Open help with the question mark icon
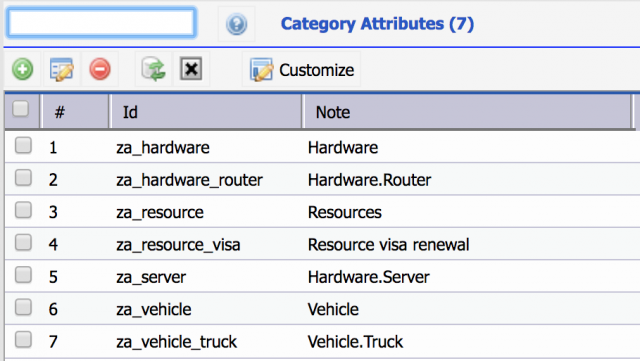 click(x=236, y=24)
